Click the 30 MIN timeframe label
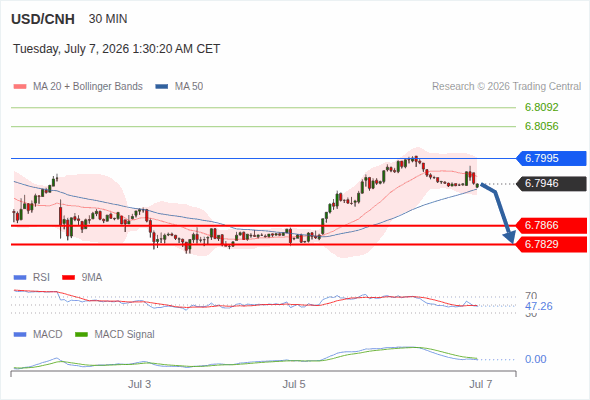Screen dimensions: 590x400 [x=108, y=19]
